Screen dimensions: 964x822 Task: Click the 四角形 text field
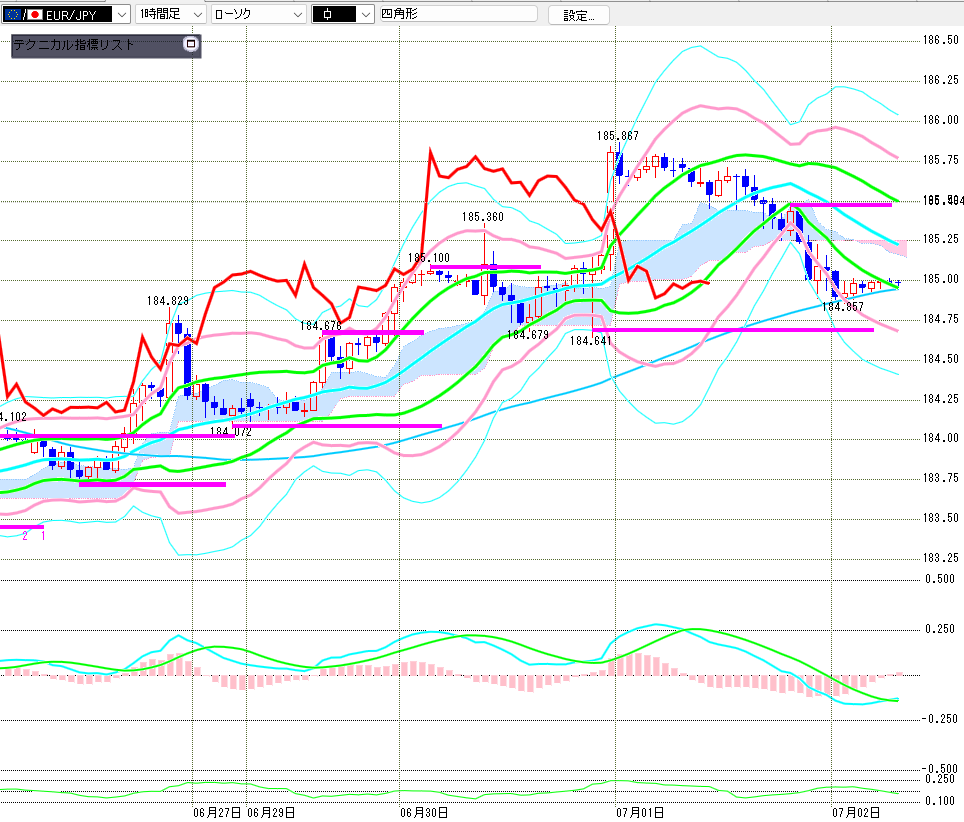[459, 14]
